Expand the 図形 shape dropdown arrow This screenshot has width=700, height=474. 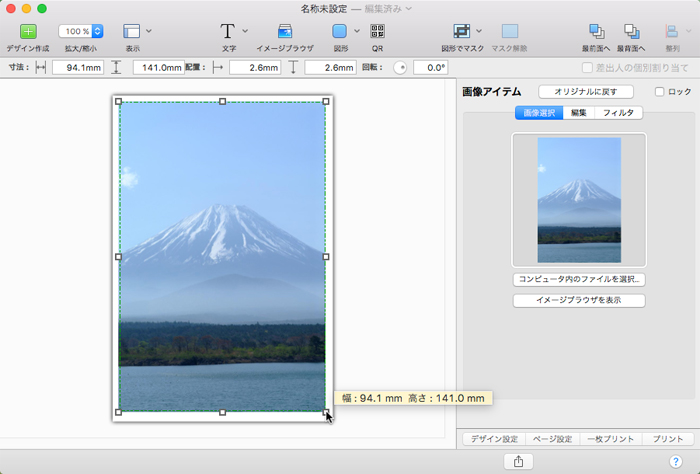pyautogui.click(x=357, y=31)
